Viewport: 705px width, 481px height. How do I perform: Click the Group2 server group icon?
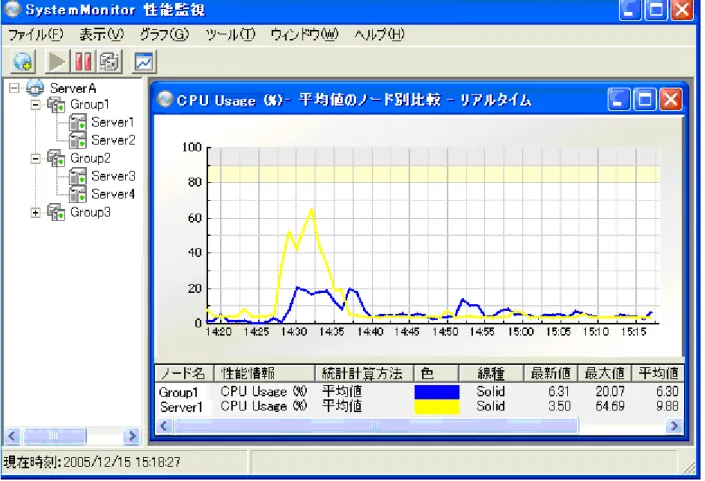[56, 159]
